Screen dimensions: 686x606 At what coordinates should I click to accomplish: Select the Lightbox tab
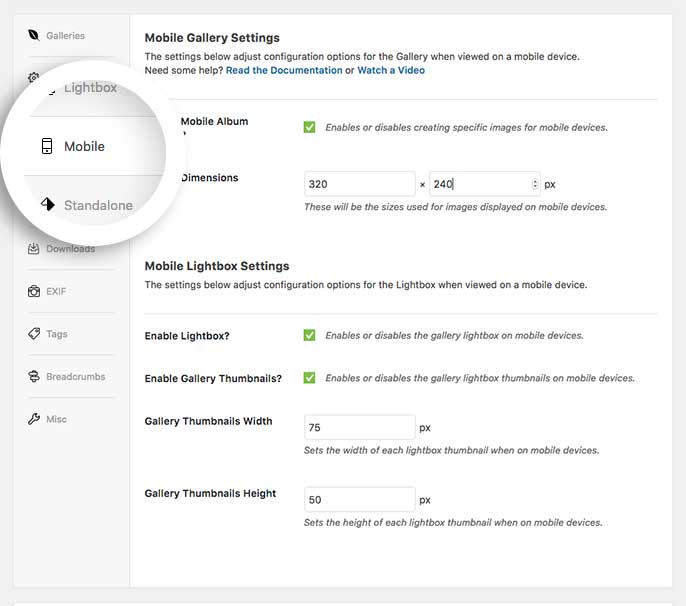click(91, 88)
